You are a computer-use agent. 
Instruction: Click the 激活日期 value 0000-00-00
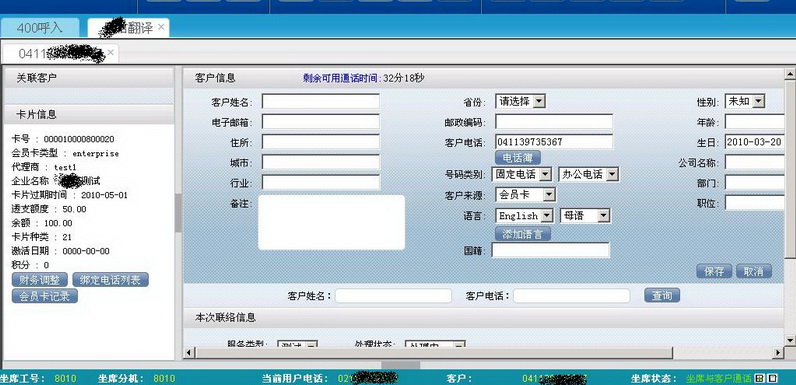coord(86,251)
